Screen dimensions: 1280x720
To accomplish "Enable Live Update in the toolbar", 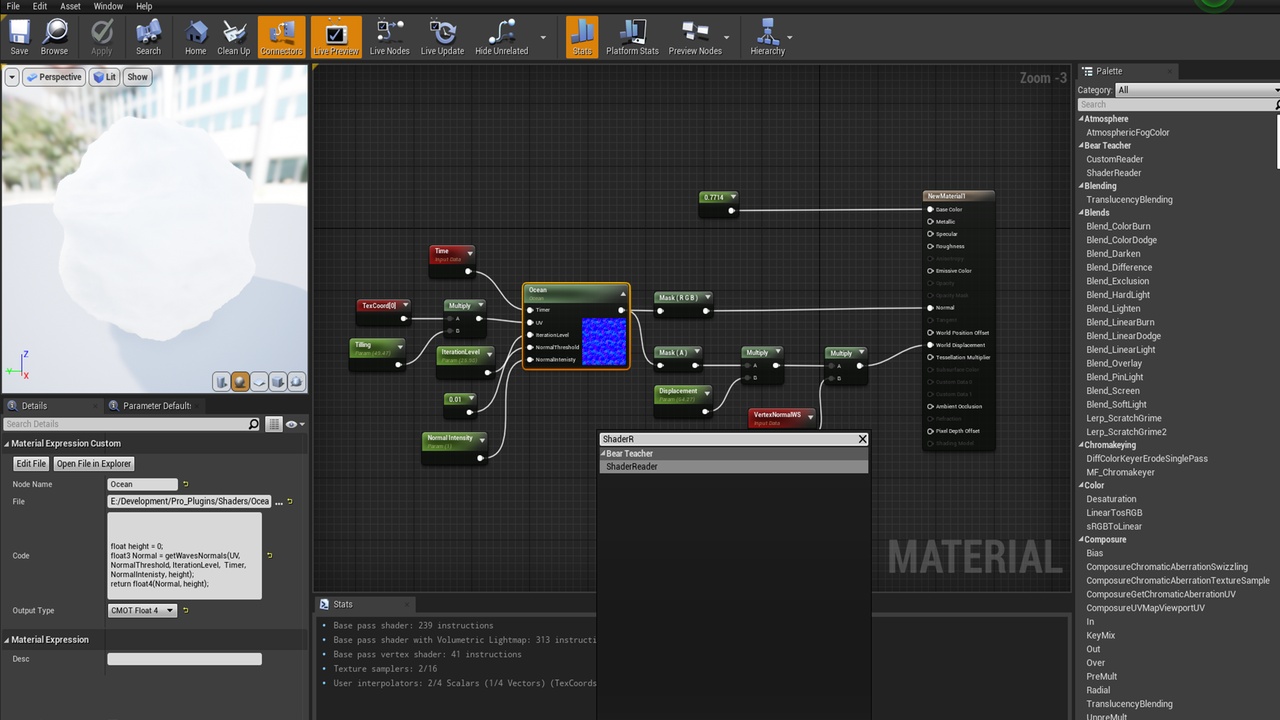I will [442, 37].
